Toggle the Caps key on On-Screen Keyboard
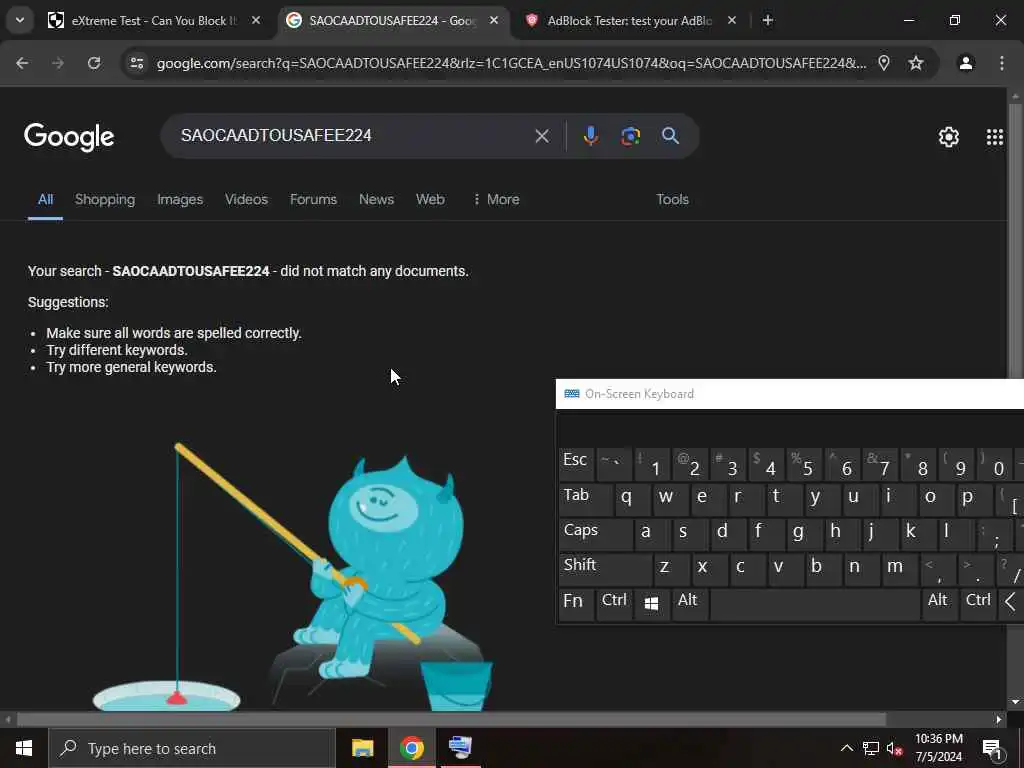This screenshot has width=1024, height=768. pyautogui.click(x=595, y=534)
